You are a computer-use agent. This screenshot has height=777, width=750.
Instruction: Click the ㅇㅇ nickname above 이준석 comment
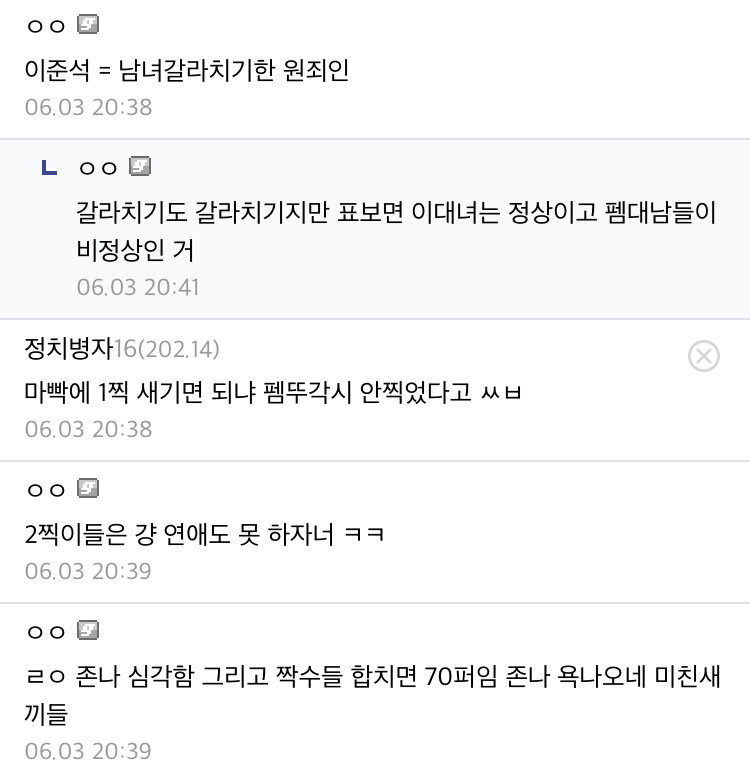46,26
